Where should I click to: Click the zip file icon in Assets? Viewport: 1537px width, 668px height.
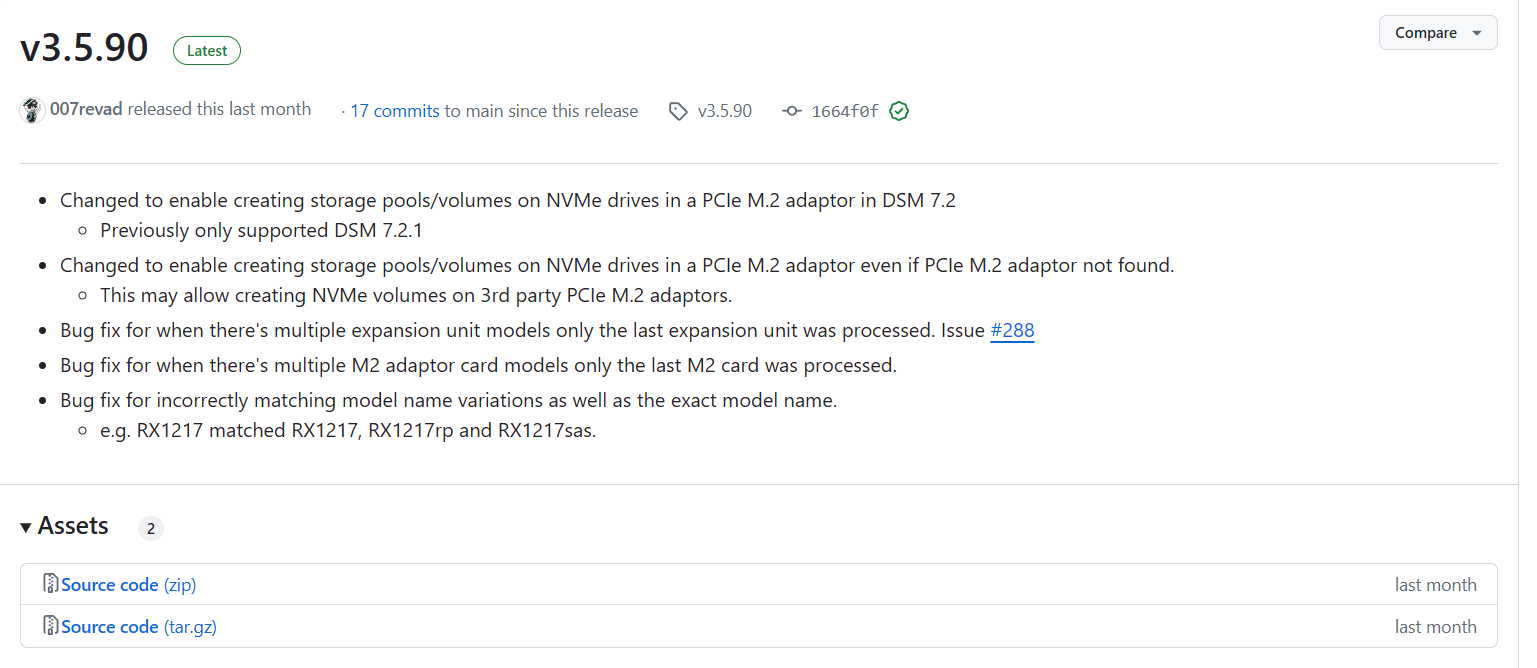pyautogui.click(x=50, y=584)
